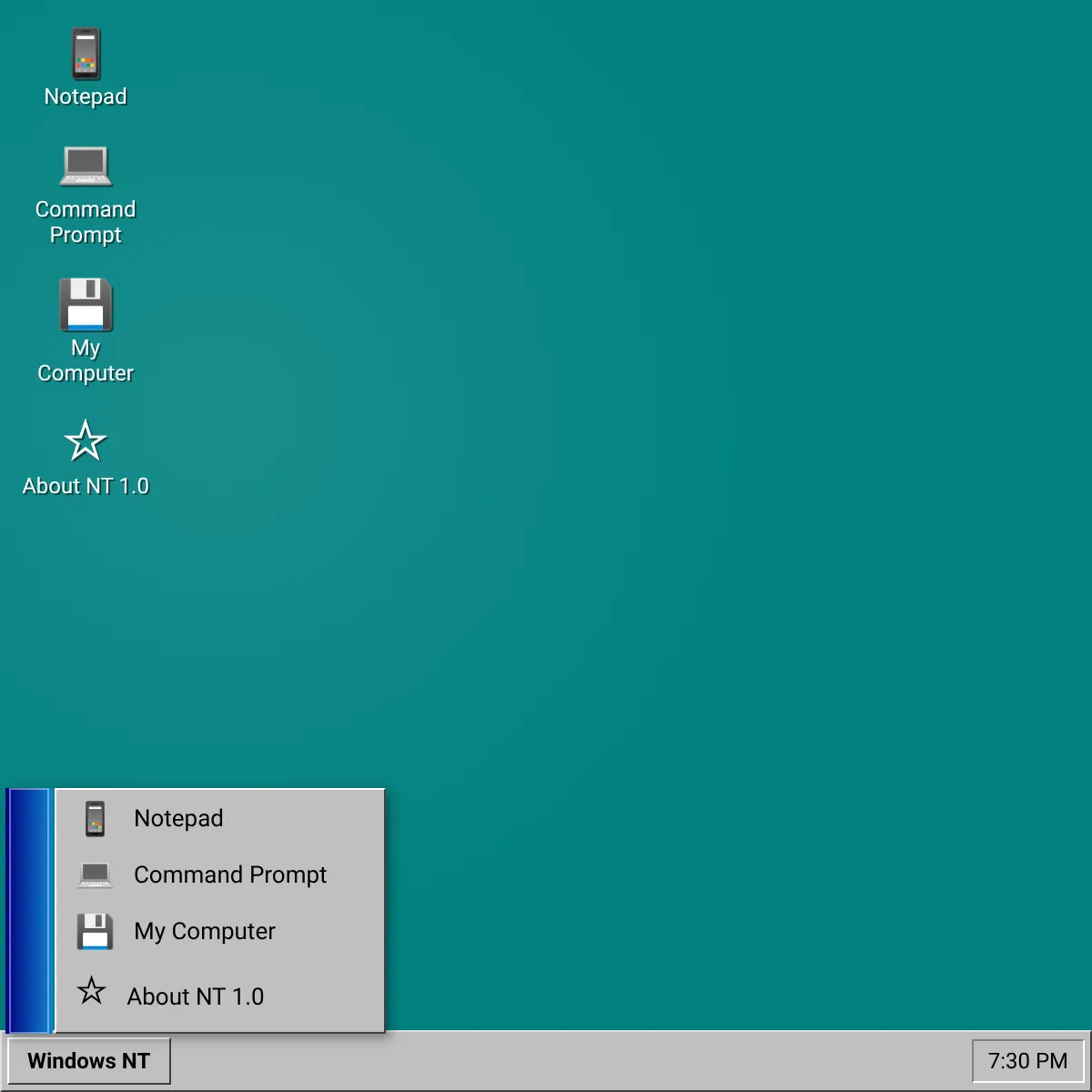Click the floppy disk icon in start menu
This screenshot has height=1092, width=1092.
[x=95, y=931]
